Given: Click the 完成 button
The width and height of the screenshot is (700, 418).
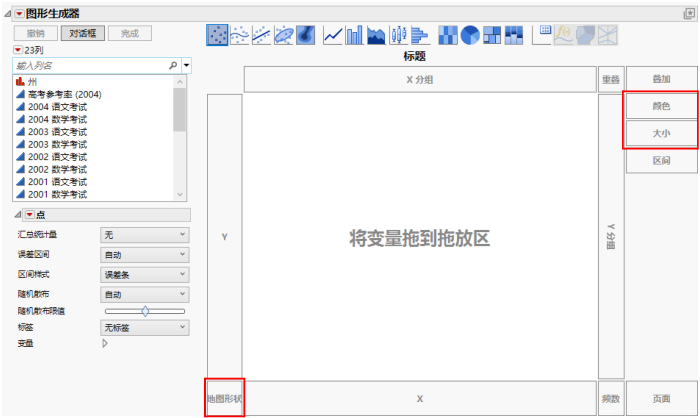Looking at the screenshot, I should [130, 33].
